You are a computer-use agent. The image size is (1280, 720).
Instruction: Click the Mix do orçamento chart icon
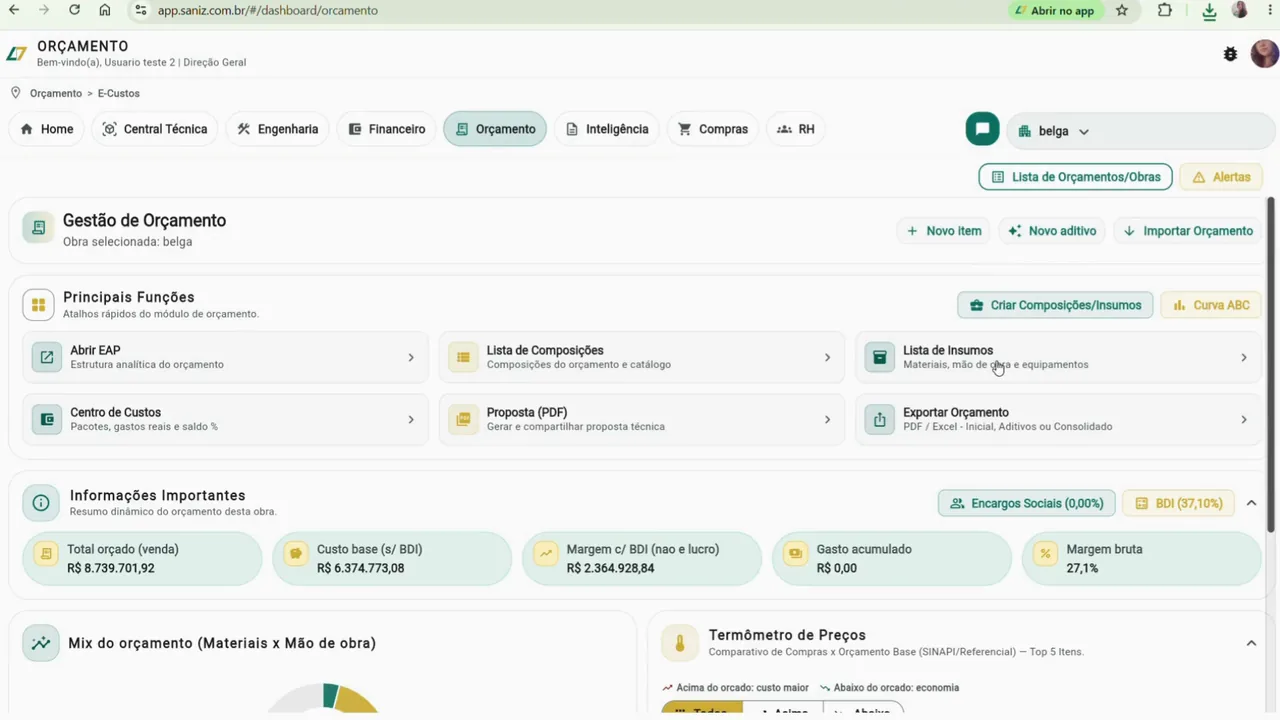pos(41,643)
